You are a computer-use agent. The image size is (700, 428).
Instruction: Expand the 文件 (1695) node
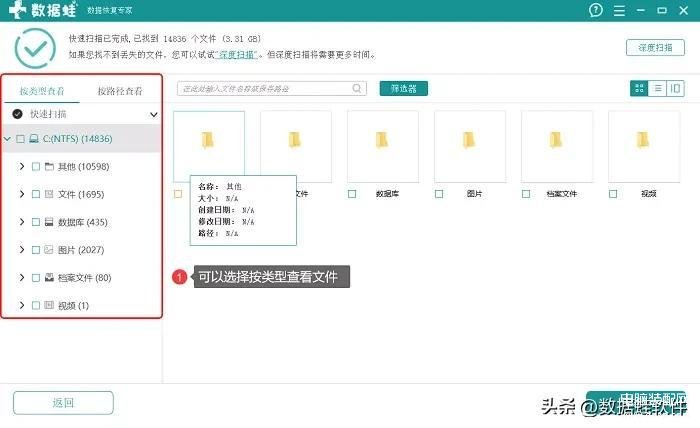click(x=21, y=194)
